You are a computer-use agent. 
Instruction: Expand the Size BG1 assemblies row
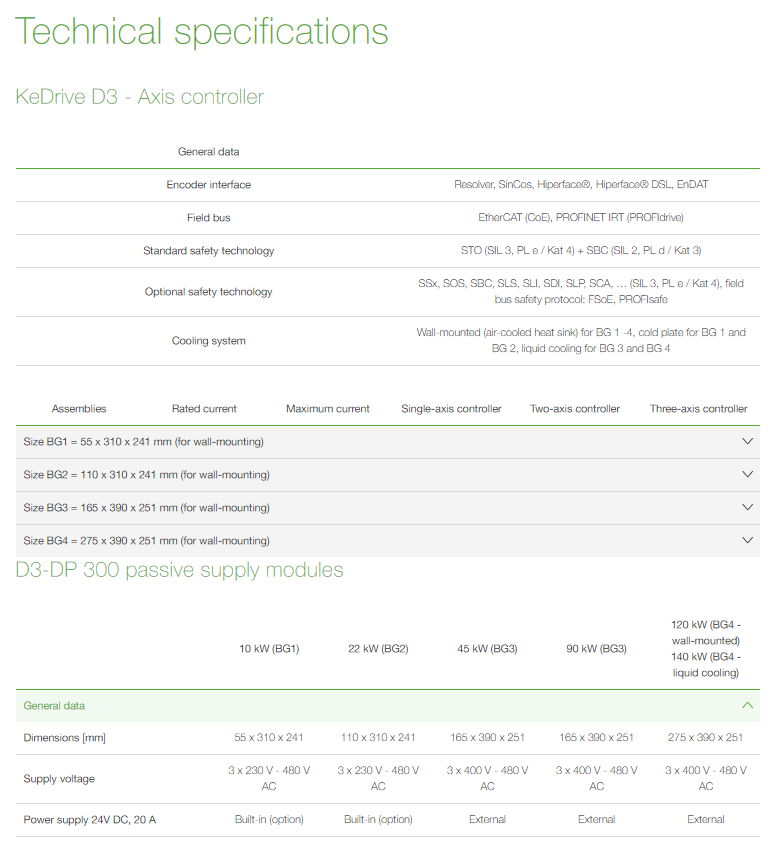[x=387, y=442]
